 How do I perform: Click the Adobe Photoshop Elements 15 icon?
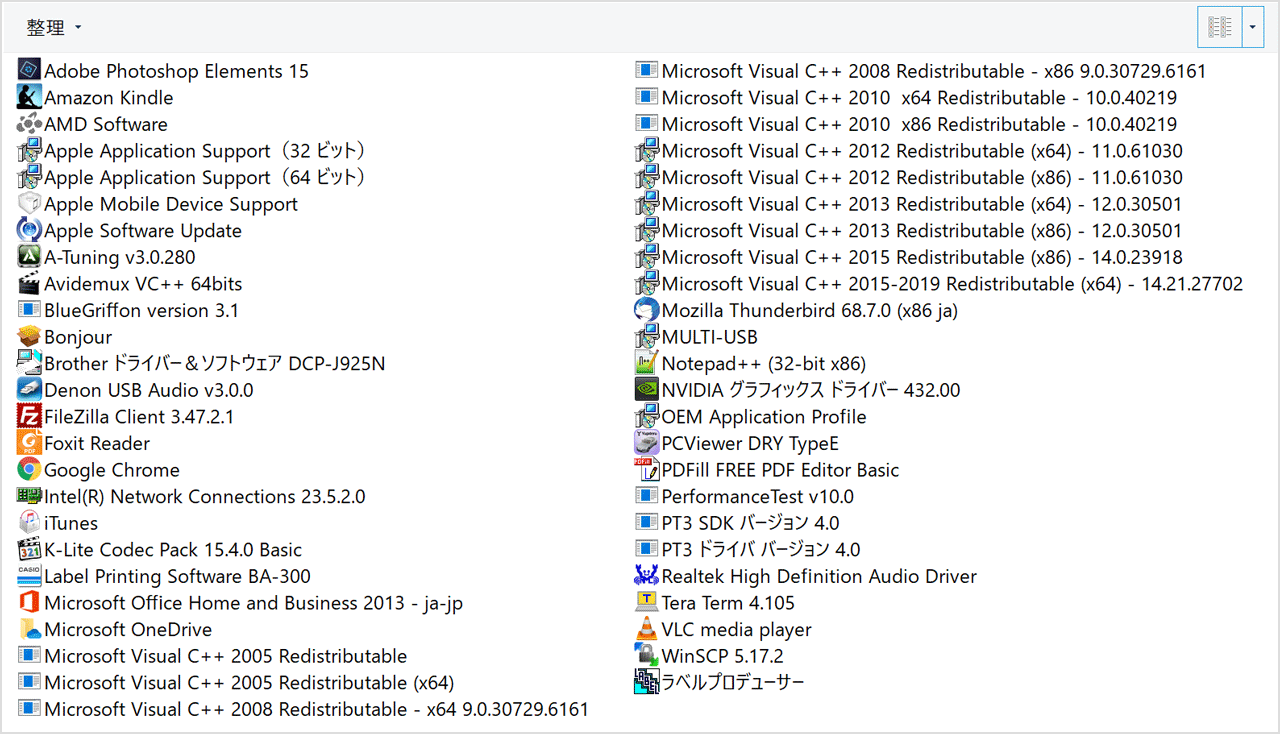point(29,70)
